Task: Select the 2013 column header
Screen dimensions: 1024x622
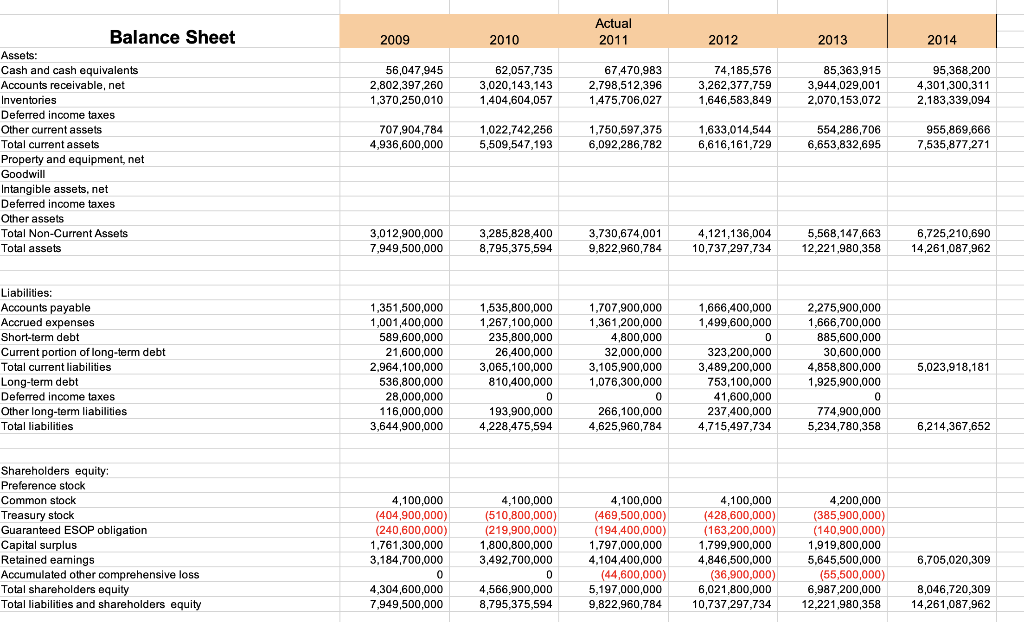Action: [832, 40]
